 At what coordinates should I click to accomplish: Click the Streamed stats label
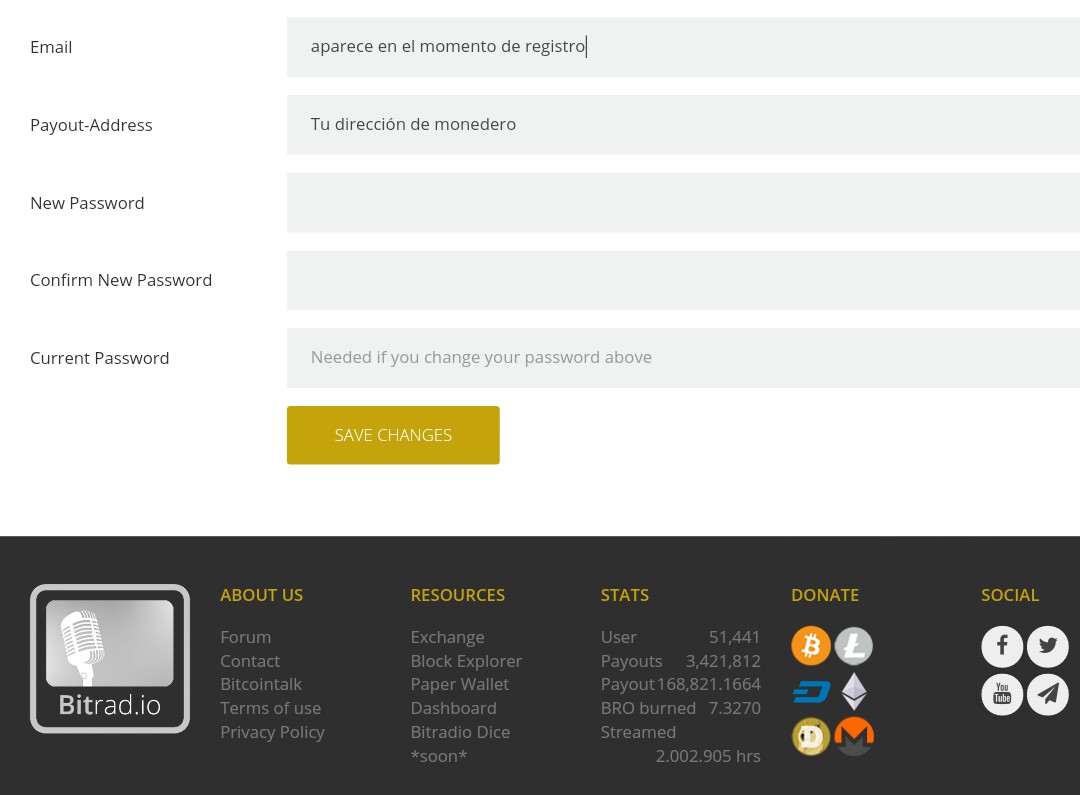pyautogui.click(x=638, y=732)
